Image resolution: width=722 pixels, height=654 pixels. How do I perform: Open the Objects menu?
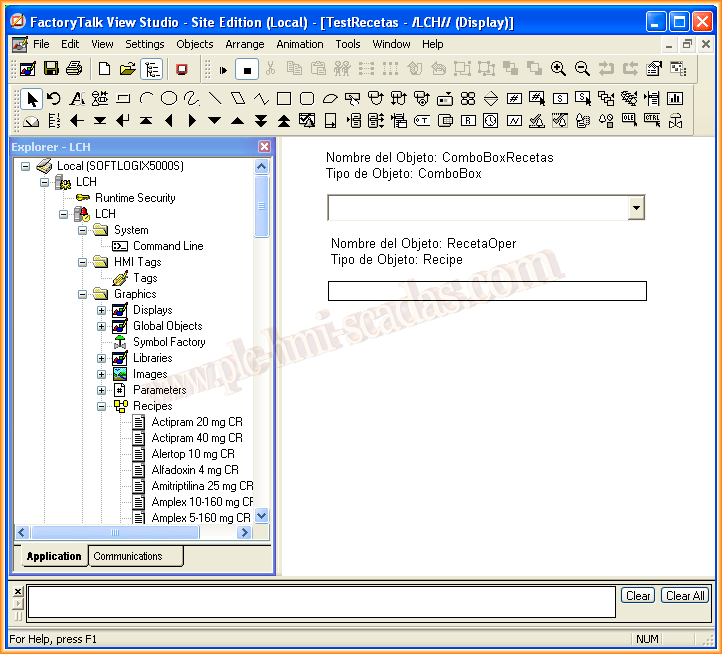pyautogui.click(x=194, y=44)
